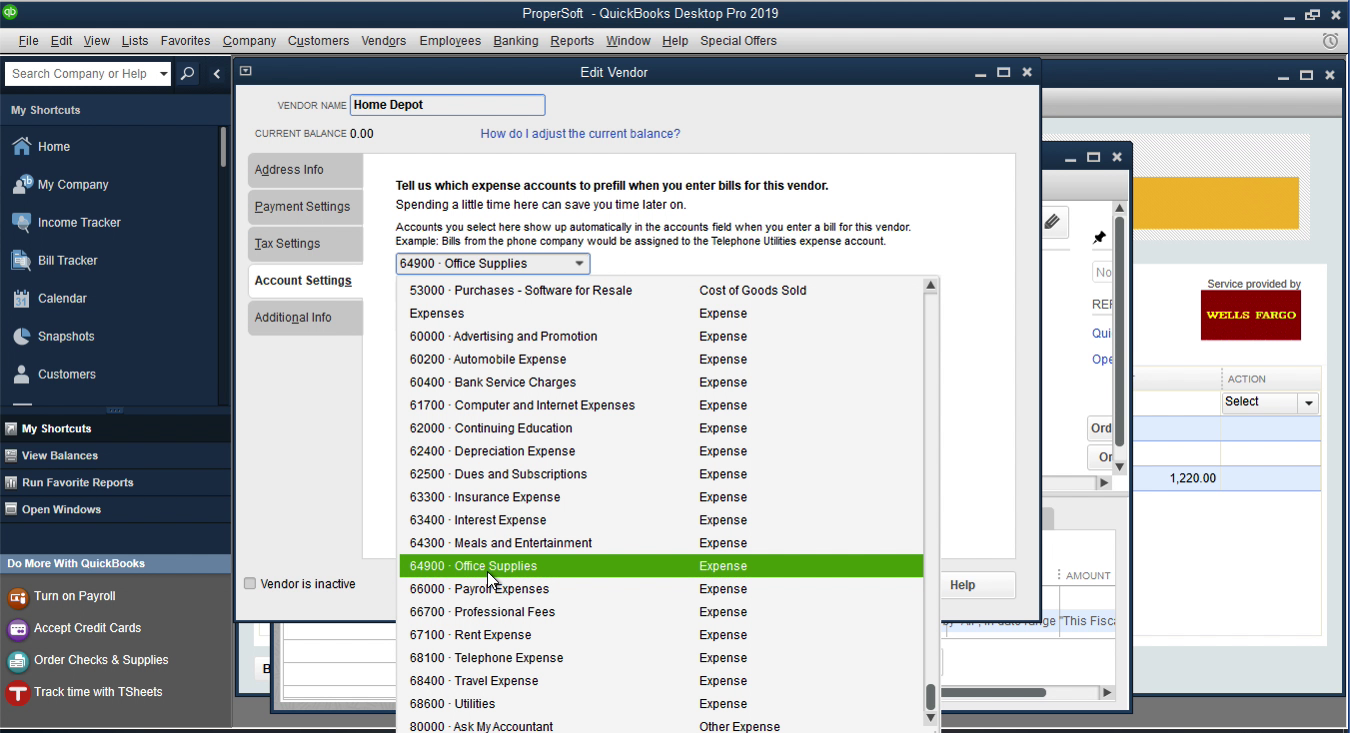
Task: Select 60000 Advertising and Promotion account
Action: (660, 337)
